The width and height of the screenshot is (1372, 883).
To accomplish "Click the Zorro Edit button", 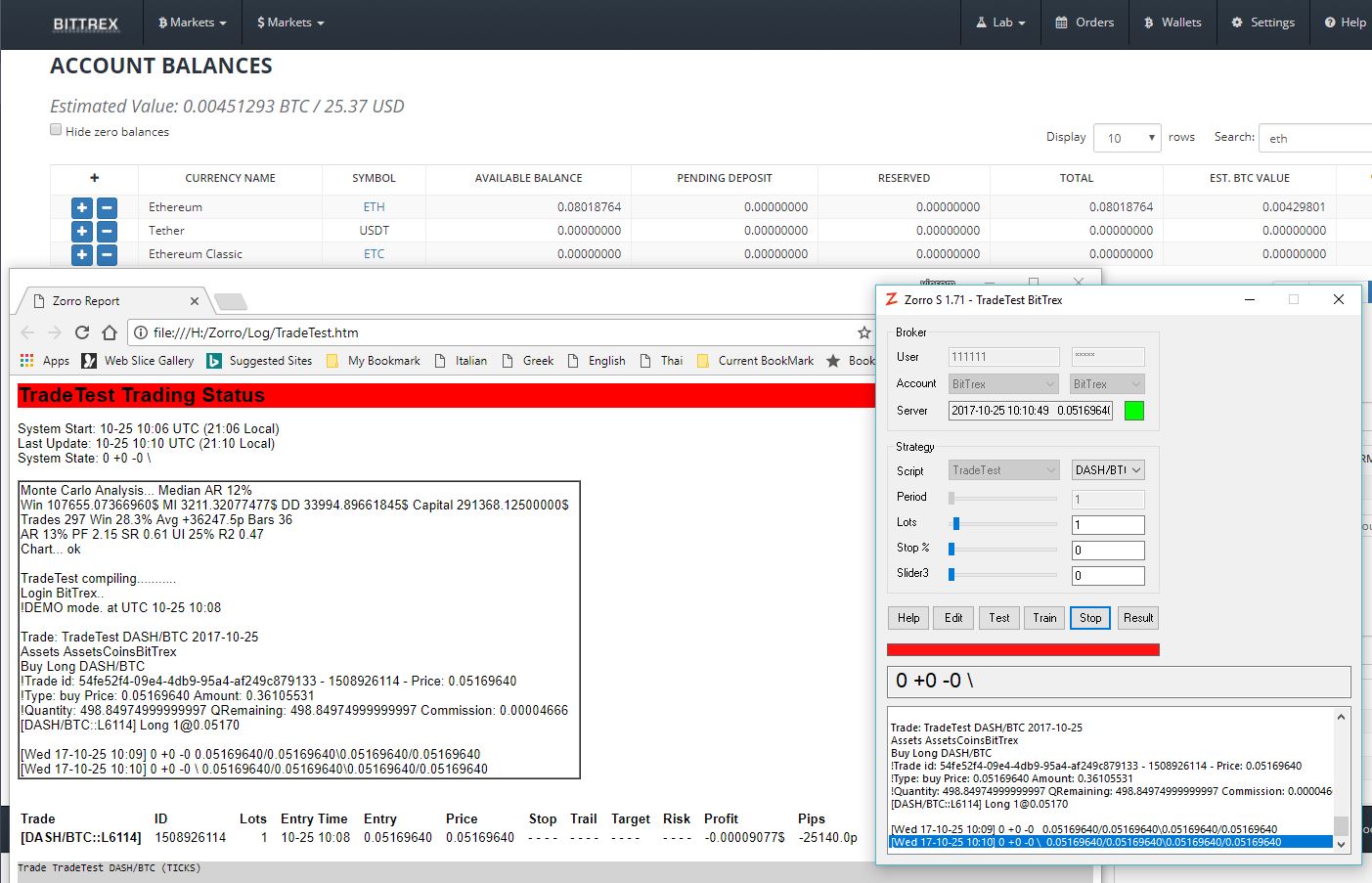I will click(953, 618).
